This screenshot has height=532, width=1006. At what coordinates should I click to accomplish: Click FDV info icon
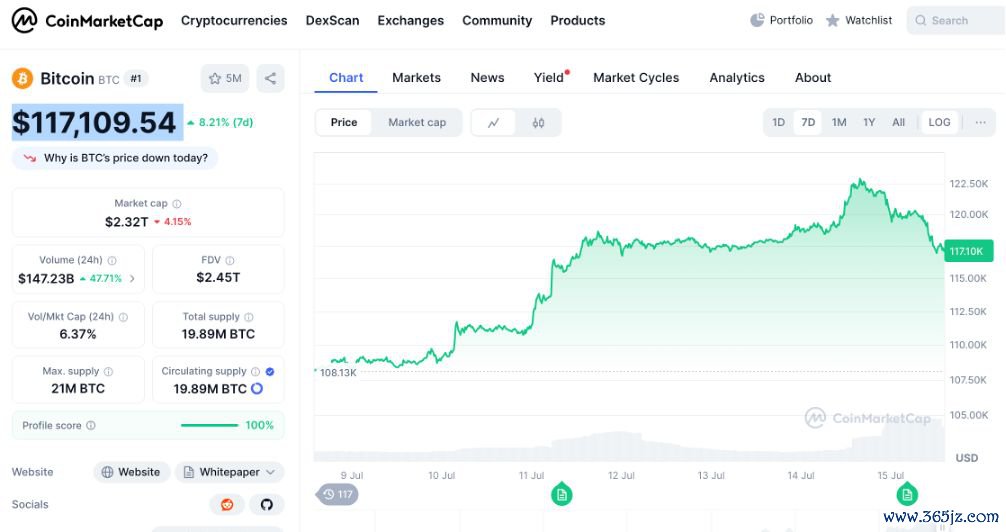(230, 261)
